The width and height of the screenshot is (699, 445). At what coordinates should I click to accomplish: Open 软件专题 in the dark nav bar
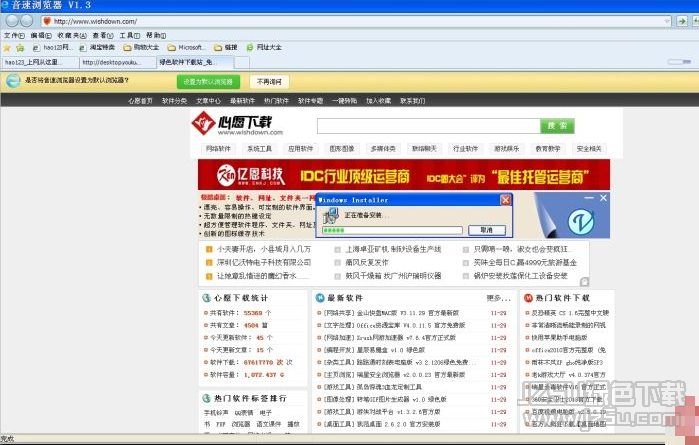pos(310,101)
